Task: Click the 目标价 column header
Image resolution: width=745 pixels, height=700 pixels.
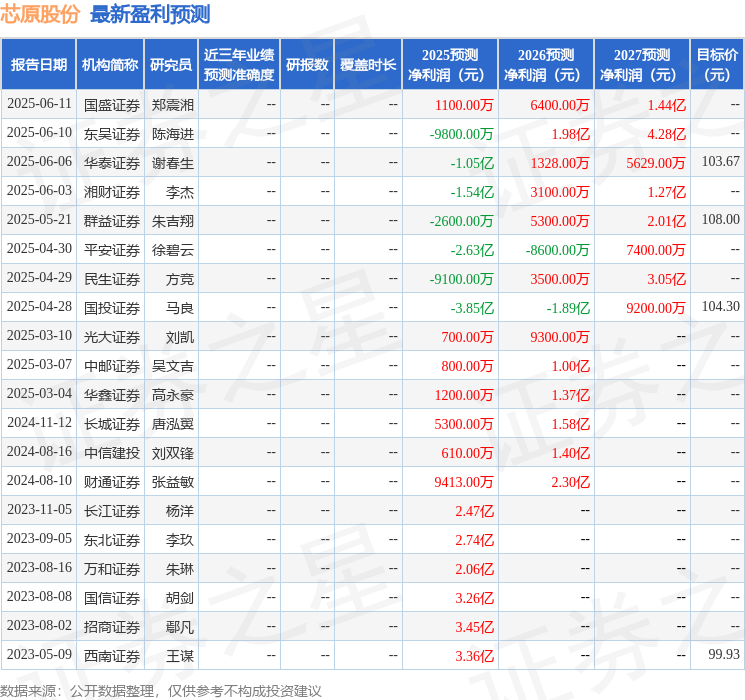Action: click(x=717, y=65)
